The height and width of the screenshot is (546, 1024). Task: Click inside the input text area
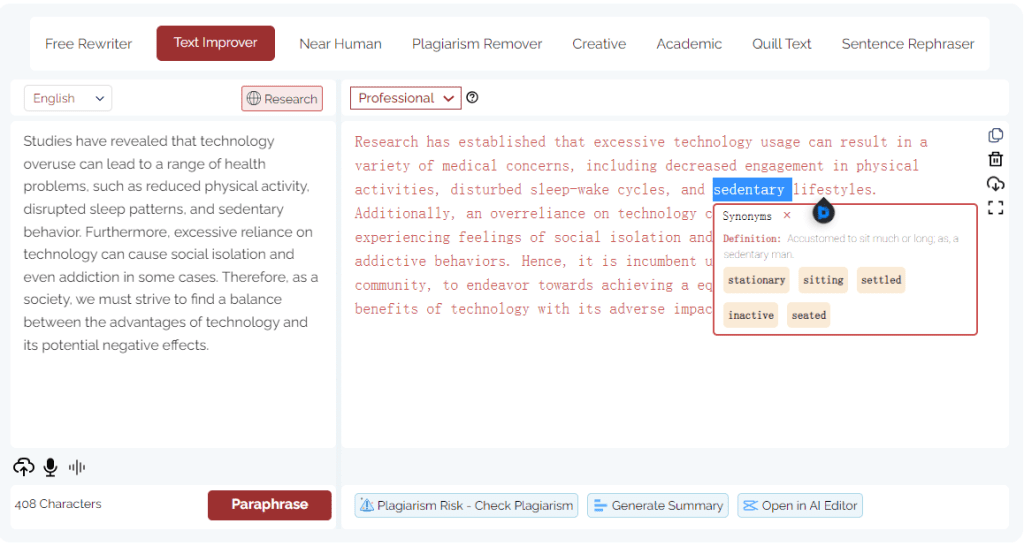173,284
